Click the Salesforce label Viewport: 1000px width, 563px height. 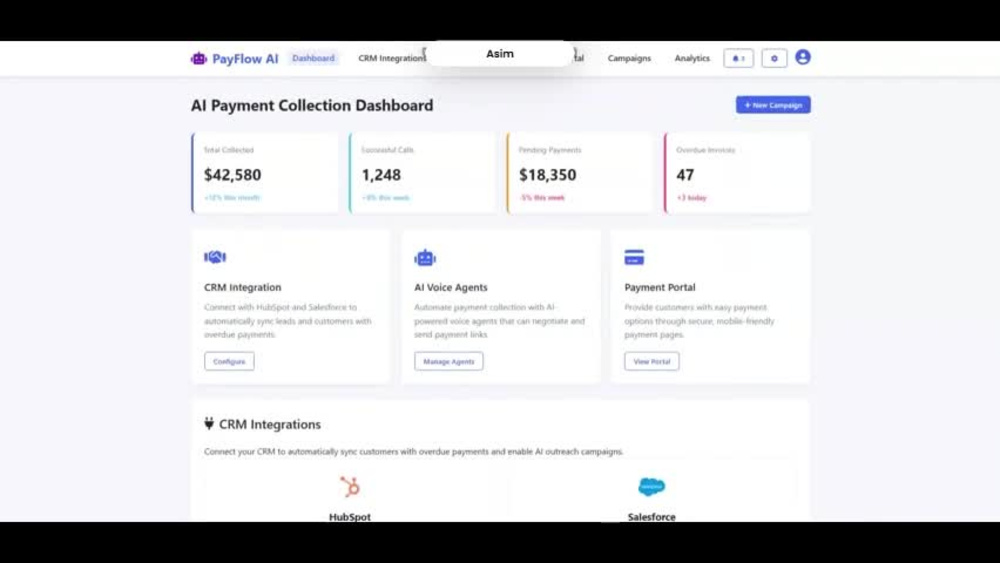(x=651, y=516)
